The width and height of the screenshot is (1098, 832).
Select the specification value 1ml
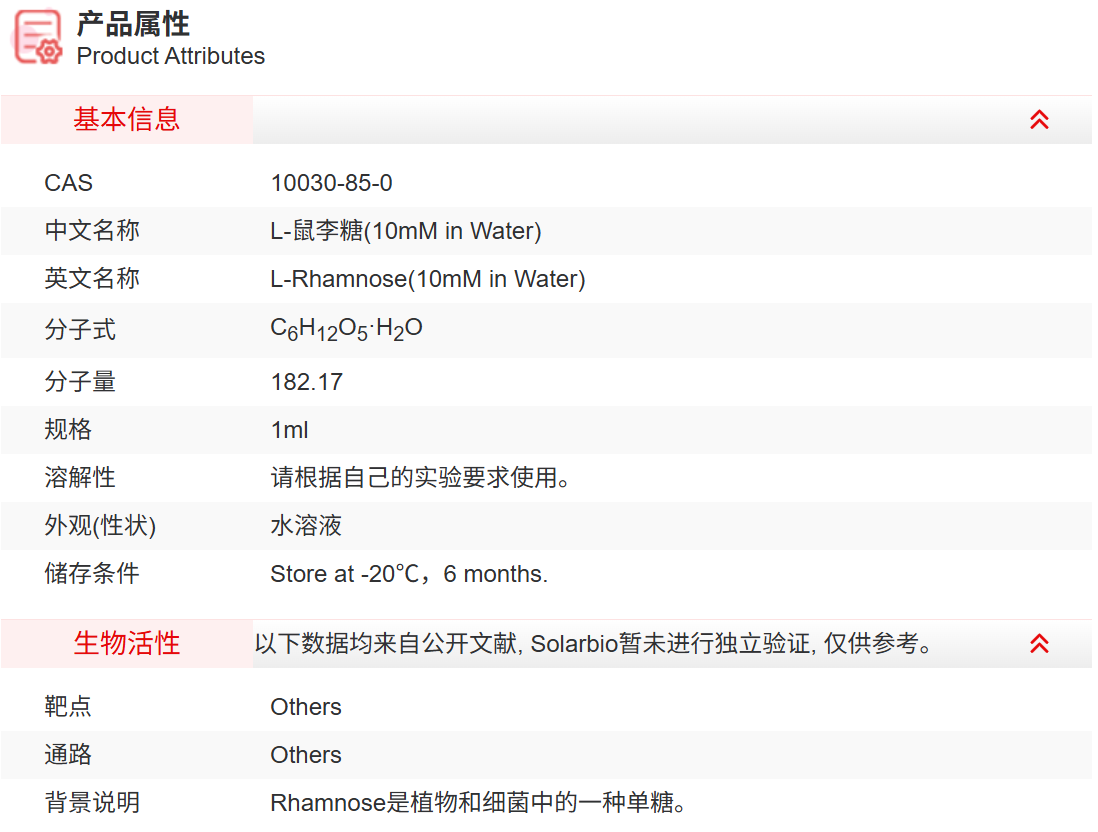[290, 430]
